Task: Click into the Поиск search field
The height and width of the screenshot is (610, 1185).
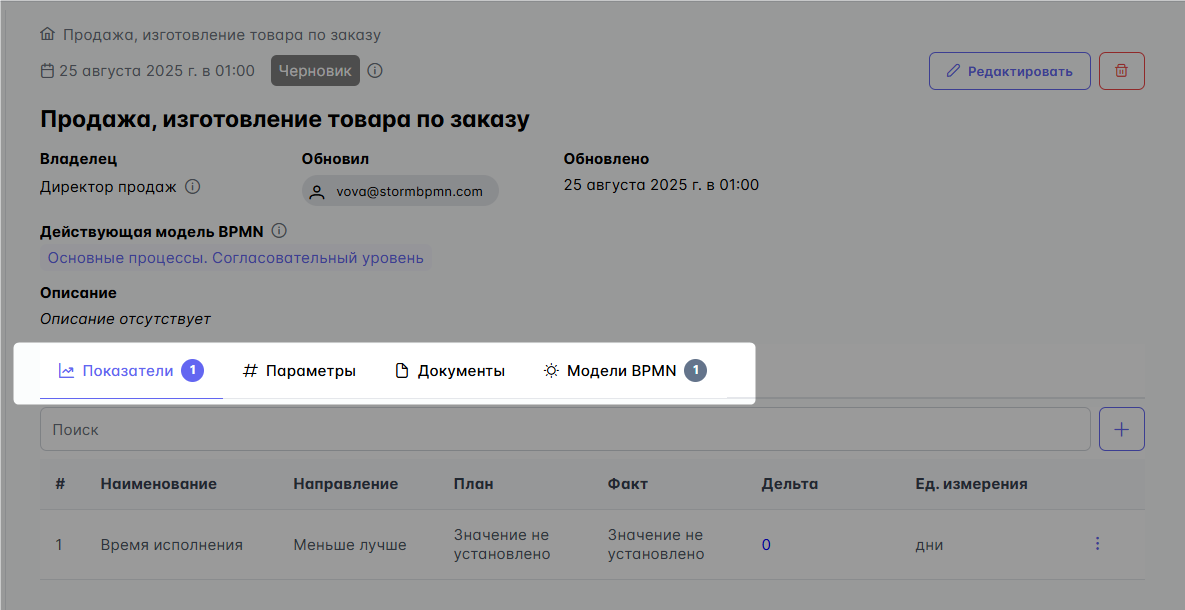Action: coord(565,429)
